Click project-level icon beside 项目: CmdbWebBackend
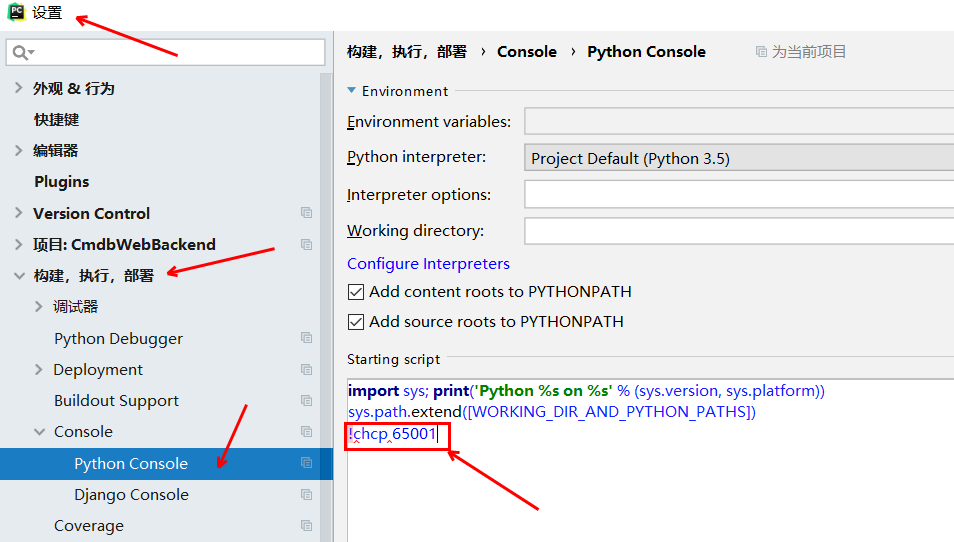This screenshot has width=954, height=542. 307,245
